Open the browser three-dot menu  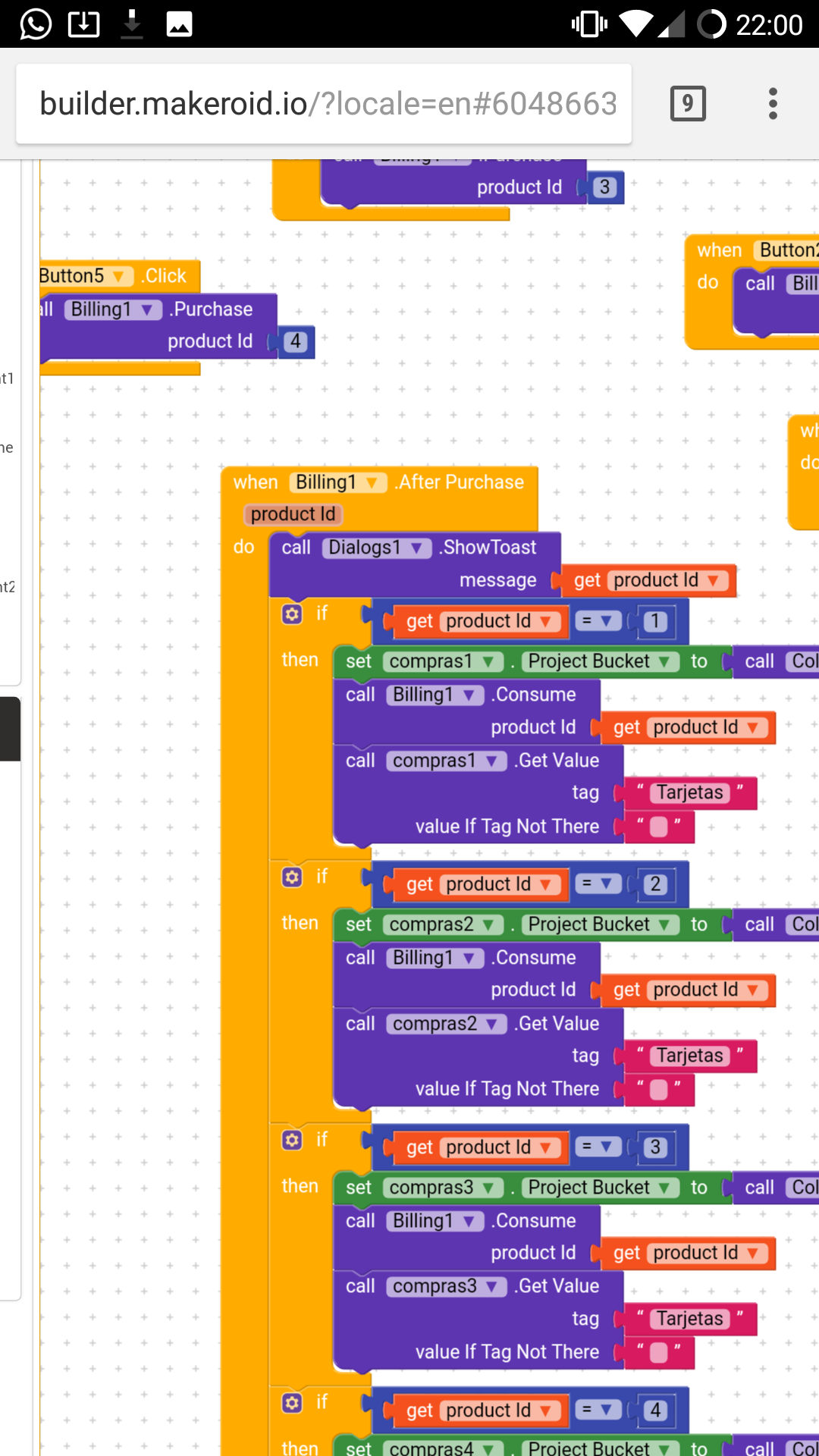pyautogui.click(x=773, y=103)
